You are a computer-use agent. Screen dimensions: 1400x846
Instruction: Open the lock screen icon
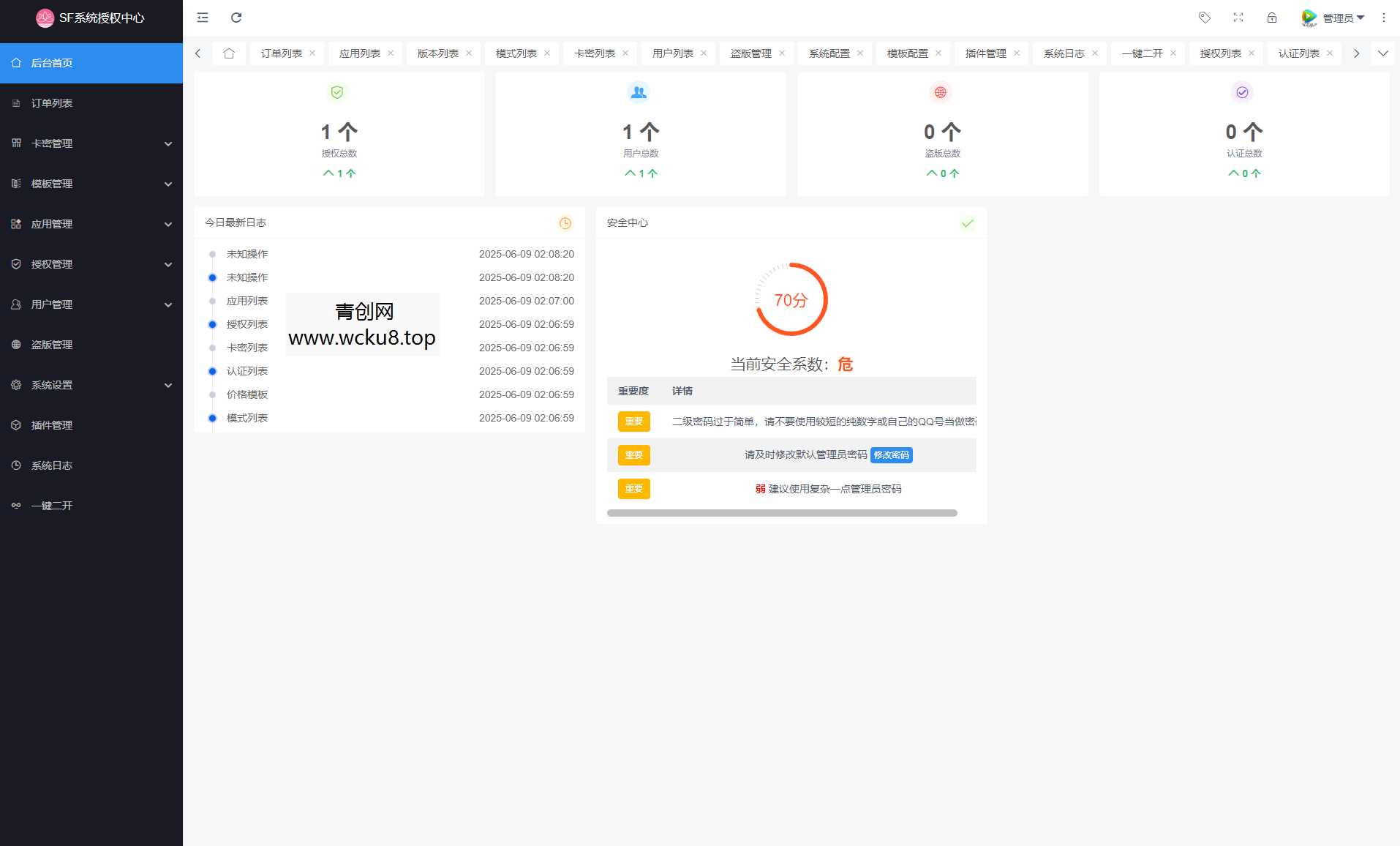(x=1273, y=17)
